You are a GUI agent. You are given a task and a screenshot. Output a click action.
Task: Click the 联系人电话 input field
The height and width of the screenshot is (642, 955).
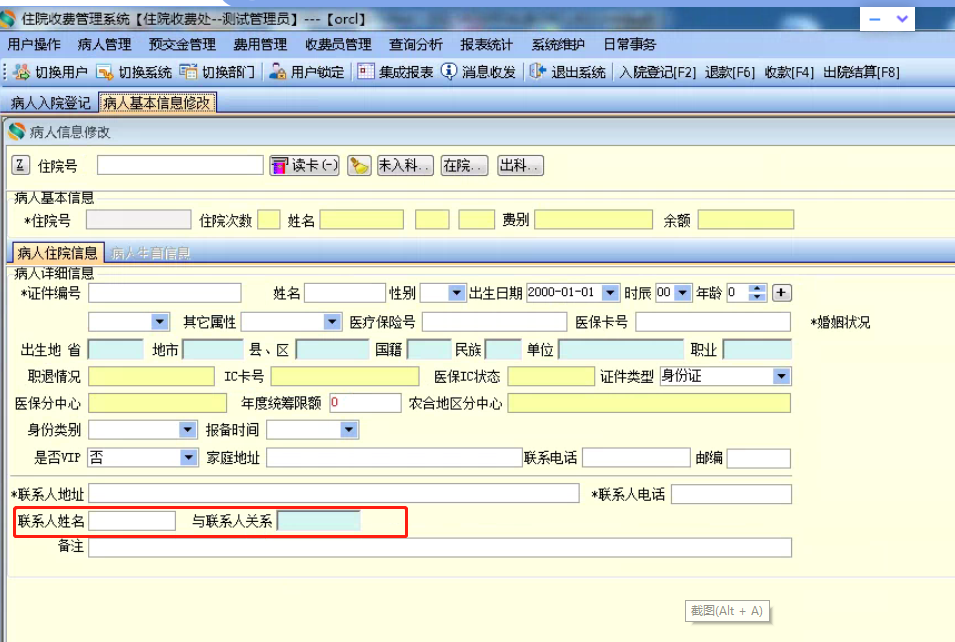tap(731, 494)
